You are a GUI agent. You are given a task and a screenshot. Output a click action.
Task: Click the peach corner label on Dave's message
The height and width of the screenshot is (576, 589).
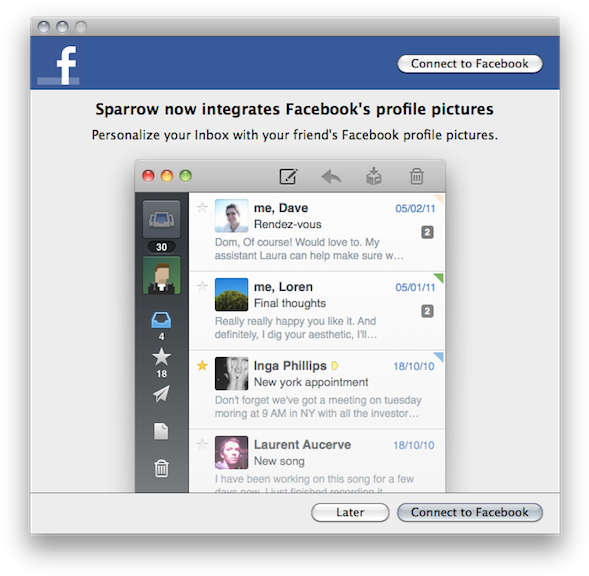[439, 199]
